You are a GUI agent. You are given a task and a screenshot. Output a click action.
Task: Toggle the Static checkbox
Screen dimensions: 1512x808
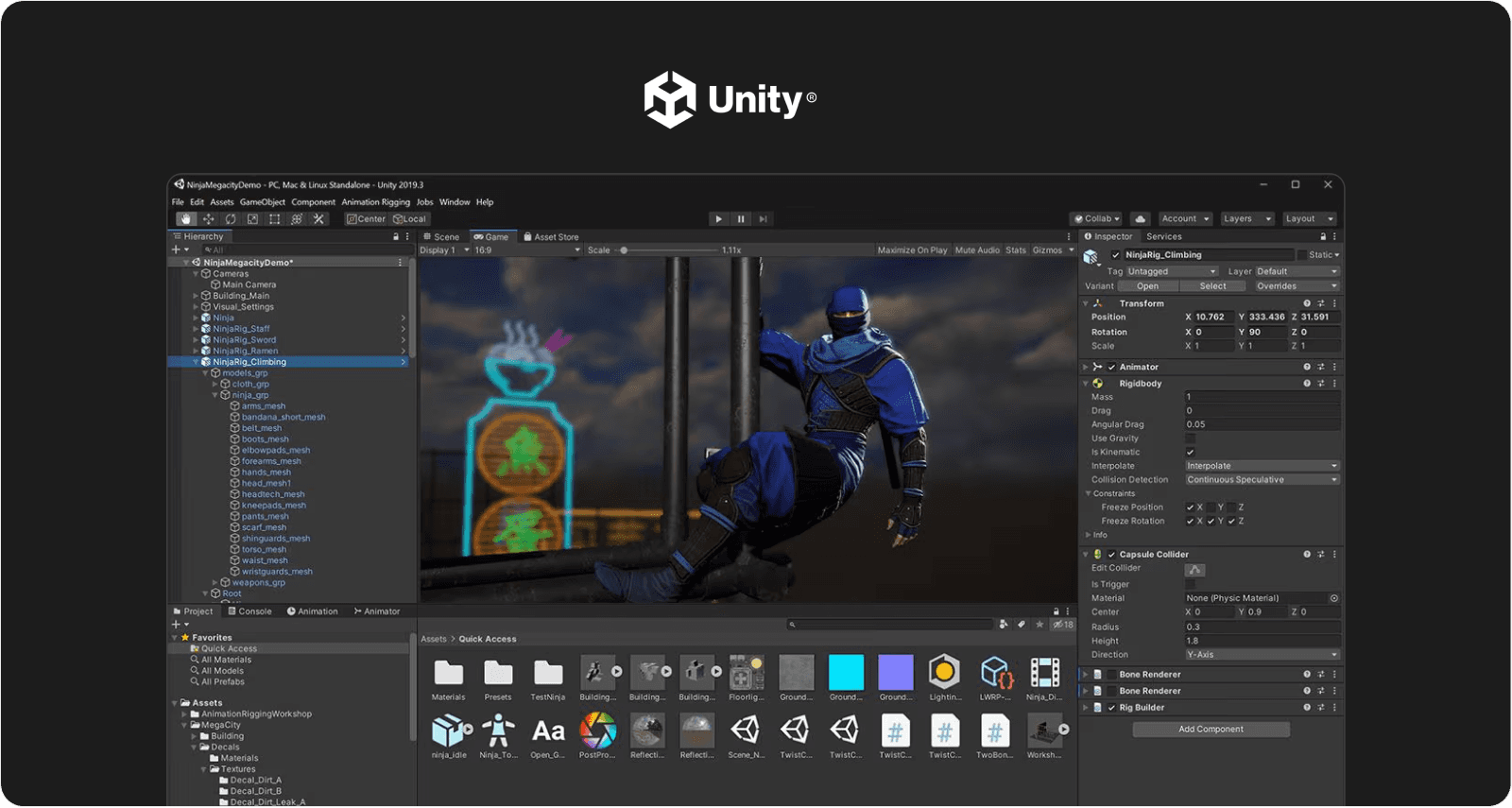point(1302,255)
